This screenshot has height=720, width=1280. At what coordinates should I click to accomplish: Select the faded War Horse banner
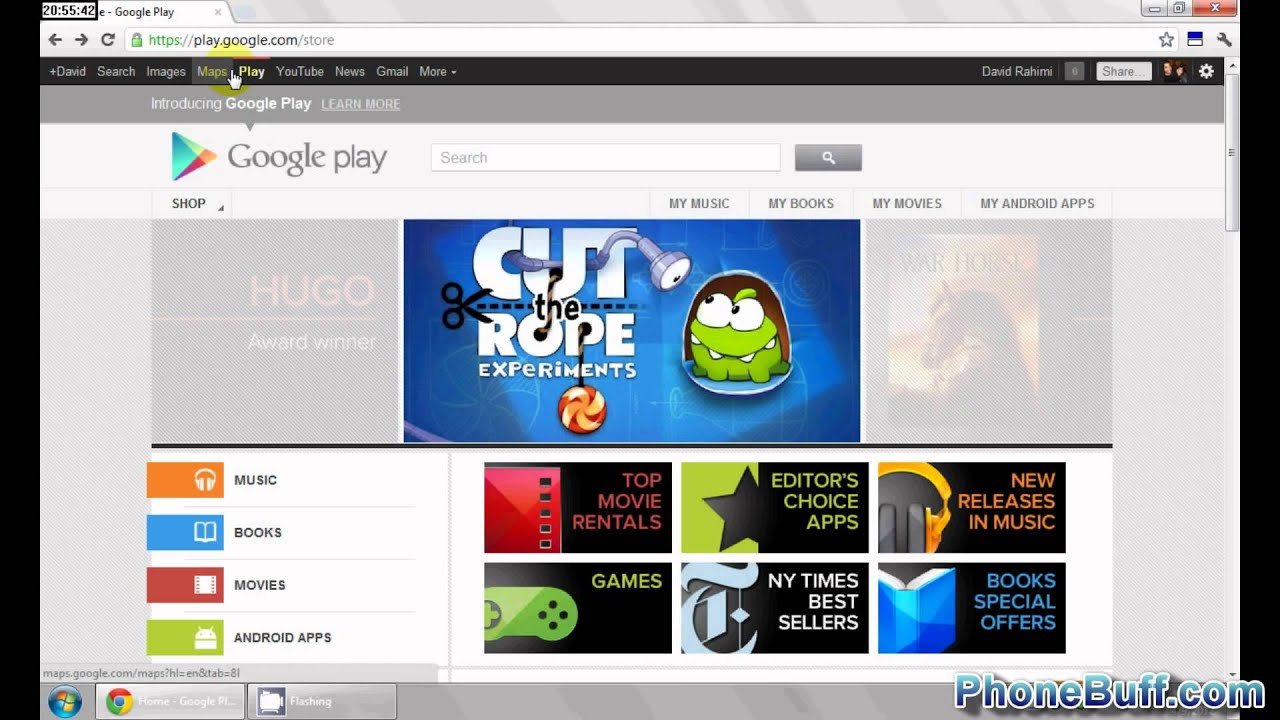(x=988, y=330)
